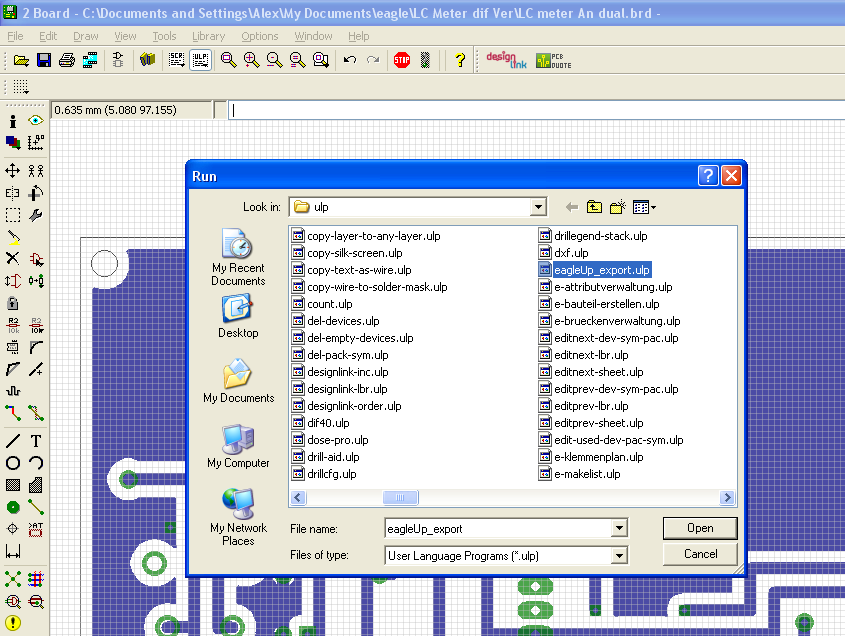
Task: Click the red STOP icon
Action: click(x=402, y=60)
